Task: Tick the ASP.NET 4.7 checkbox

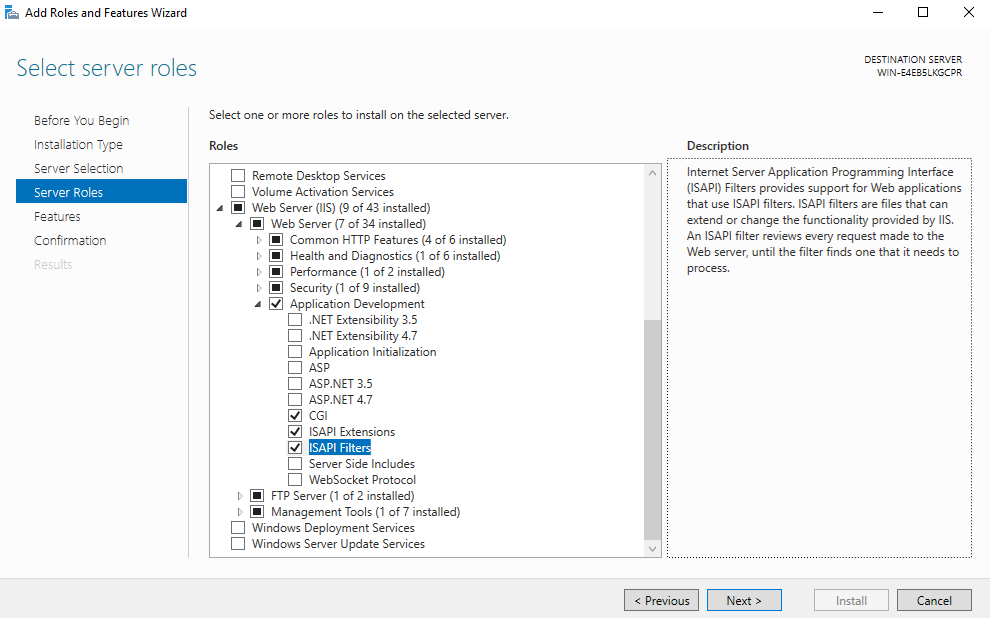Action: pos(295,400)
